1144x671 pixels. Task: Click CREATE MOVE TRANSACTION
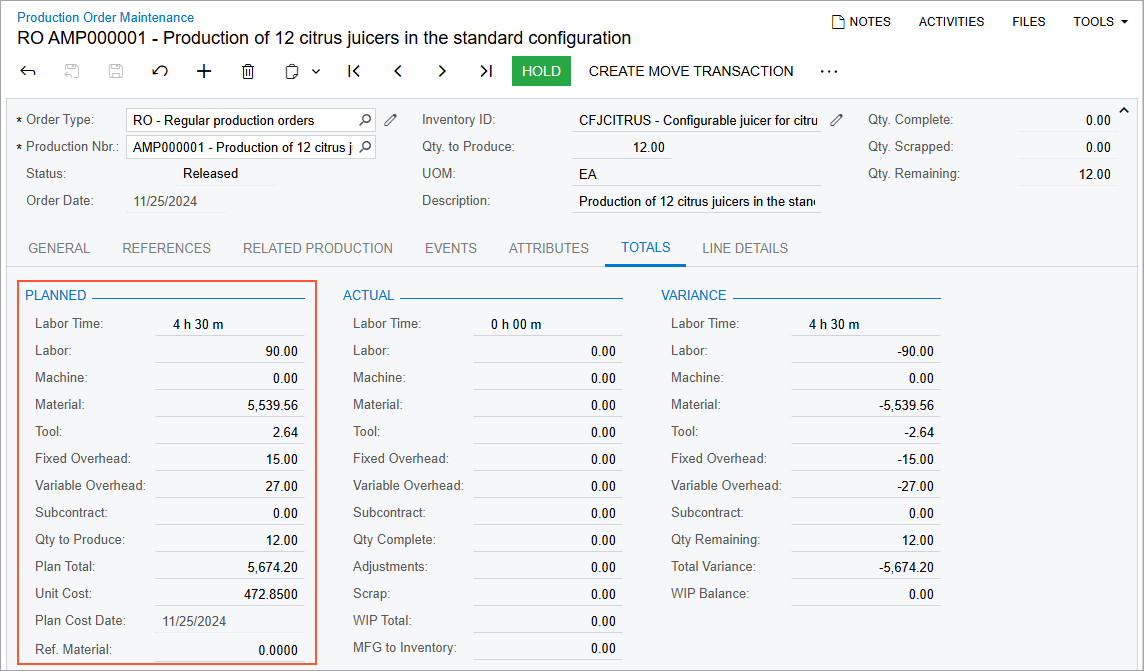click(x=691, y=71)
